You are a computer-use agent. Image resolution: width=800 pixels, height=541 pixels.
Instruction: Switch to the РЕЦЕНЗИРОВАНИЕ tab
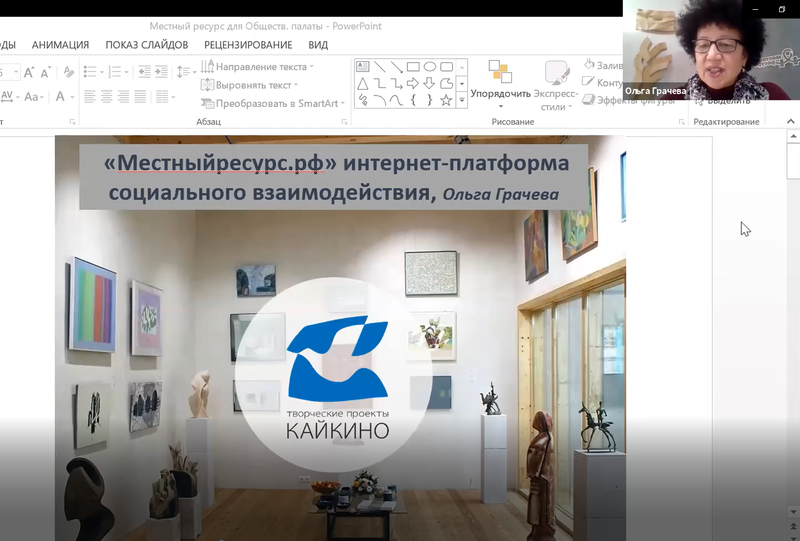(x=248, y=45)
